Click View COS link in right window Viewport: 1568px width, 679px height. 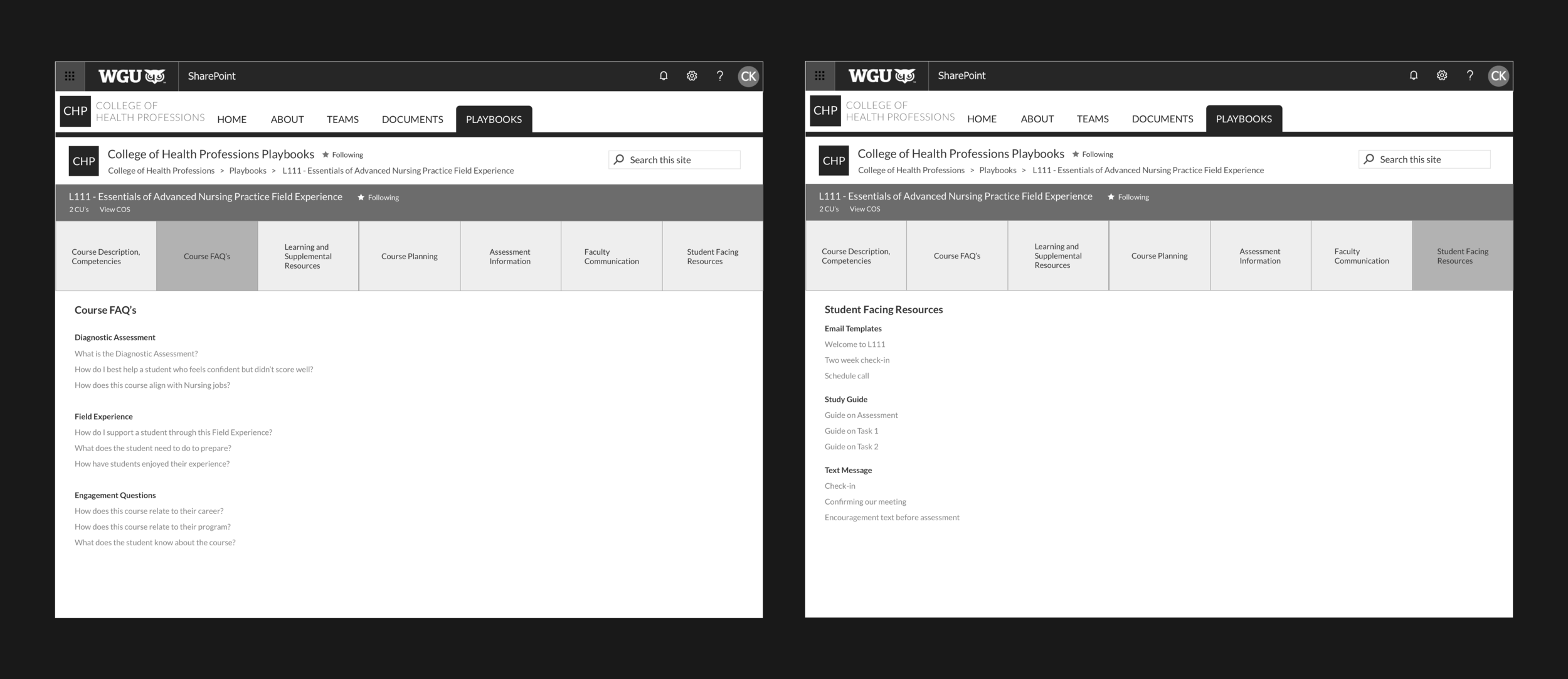[x=864, y=209]
